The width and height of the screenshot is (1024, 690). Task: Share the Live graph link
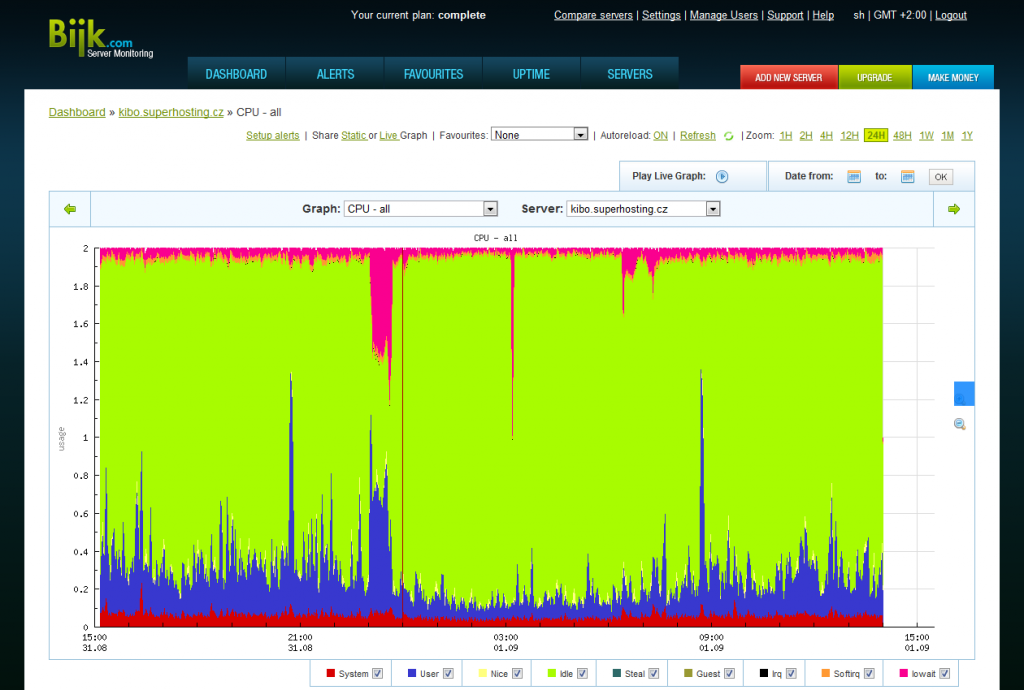[389, 135]
